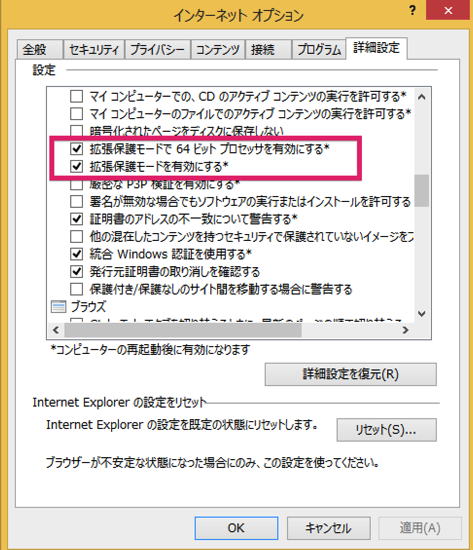Open the 全般 tab
The width and height of the screenshot is (473, 550).
coord(40,49)
